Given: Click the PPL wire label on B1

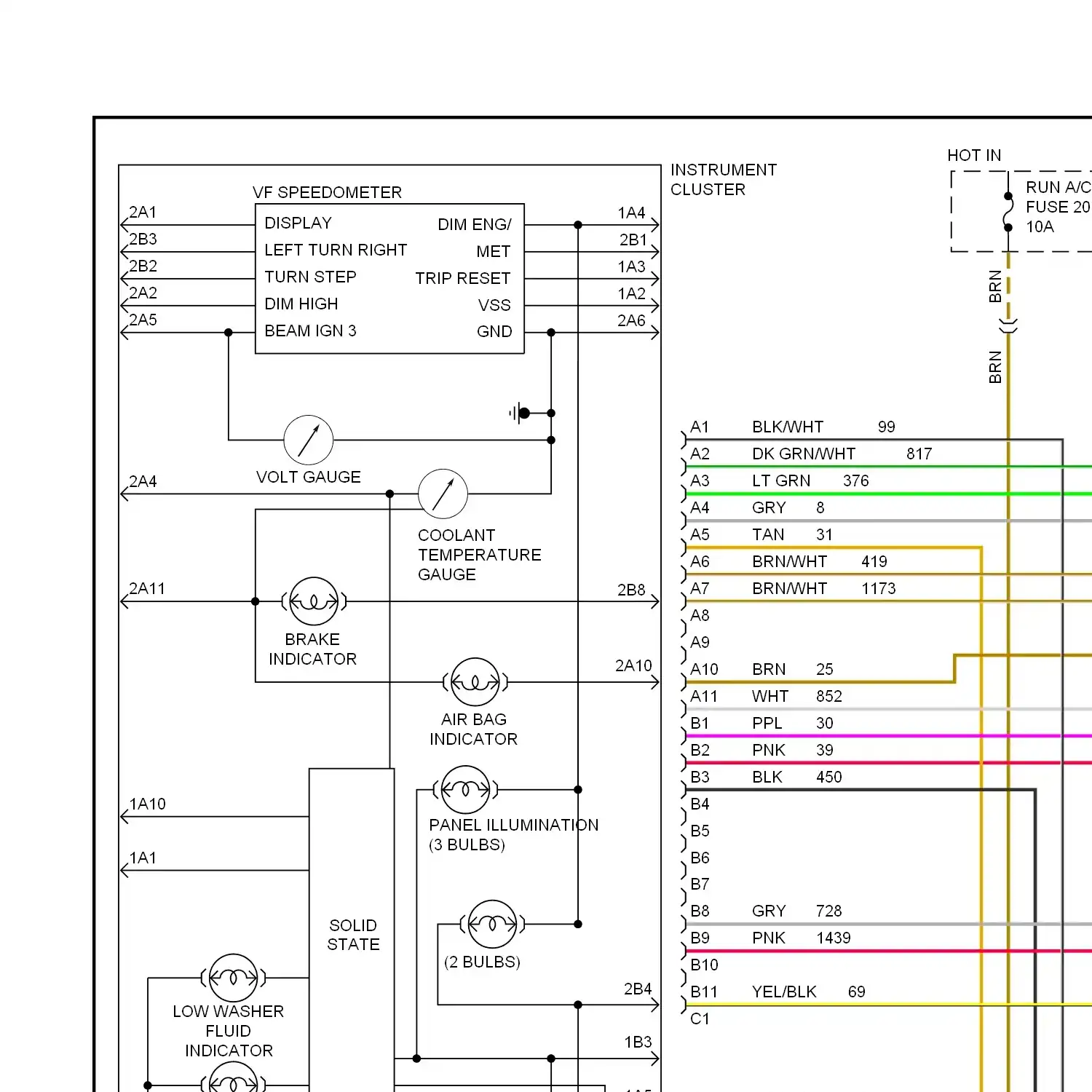Looking at the screenshot, I should coord(767,723).
